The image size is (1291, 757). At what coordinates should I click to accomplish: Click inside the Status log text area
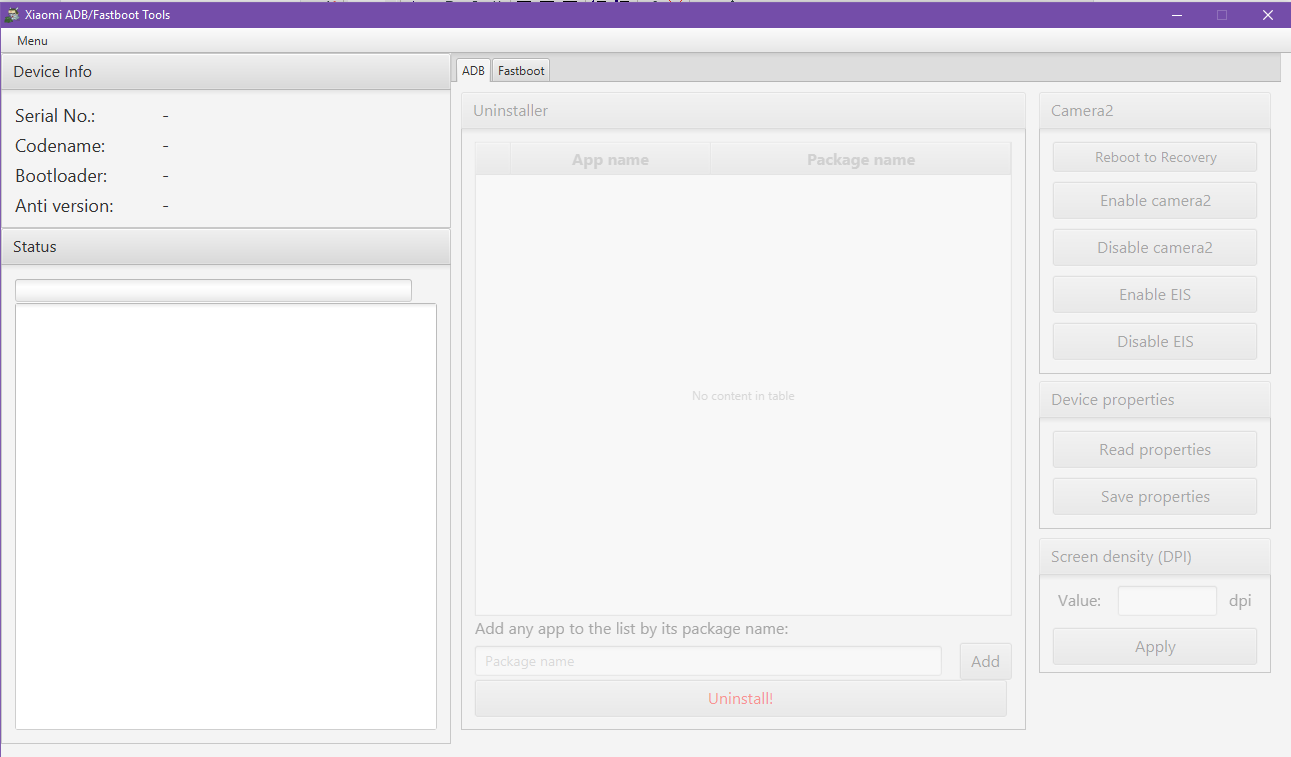point(226,516)
